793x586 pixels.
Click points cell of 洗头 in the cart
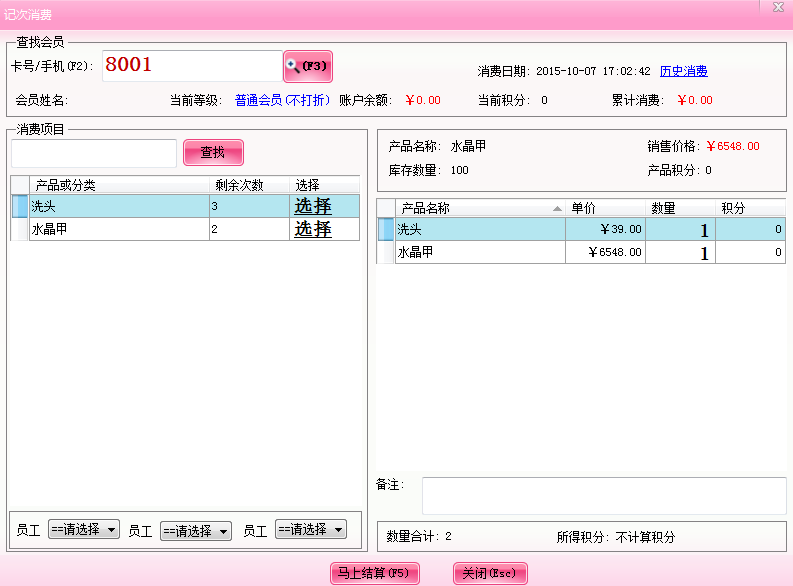coord(750,230)
